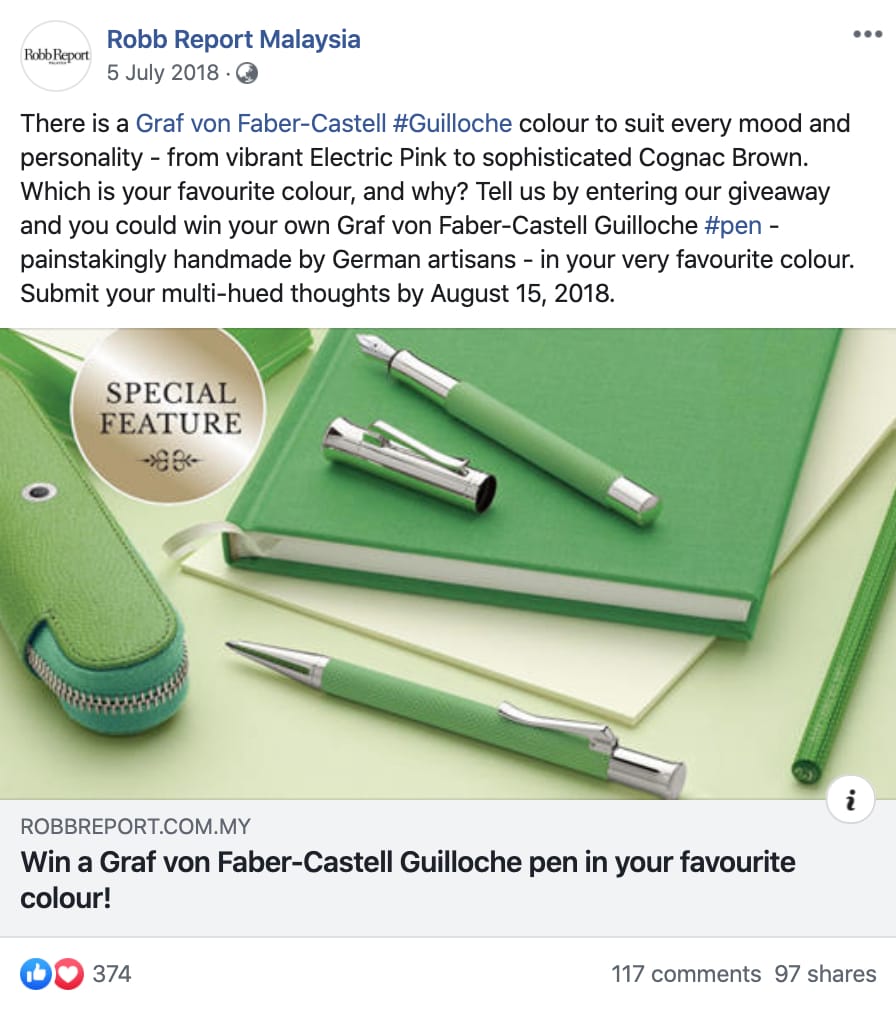Open the 5 July 2018 timestamp
This screenshot has width=896, height=1010.
pyautogui.click(x=163, y=73)
